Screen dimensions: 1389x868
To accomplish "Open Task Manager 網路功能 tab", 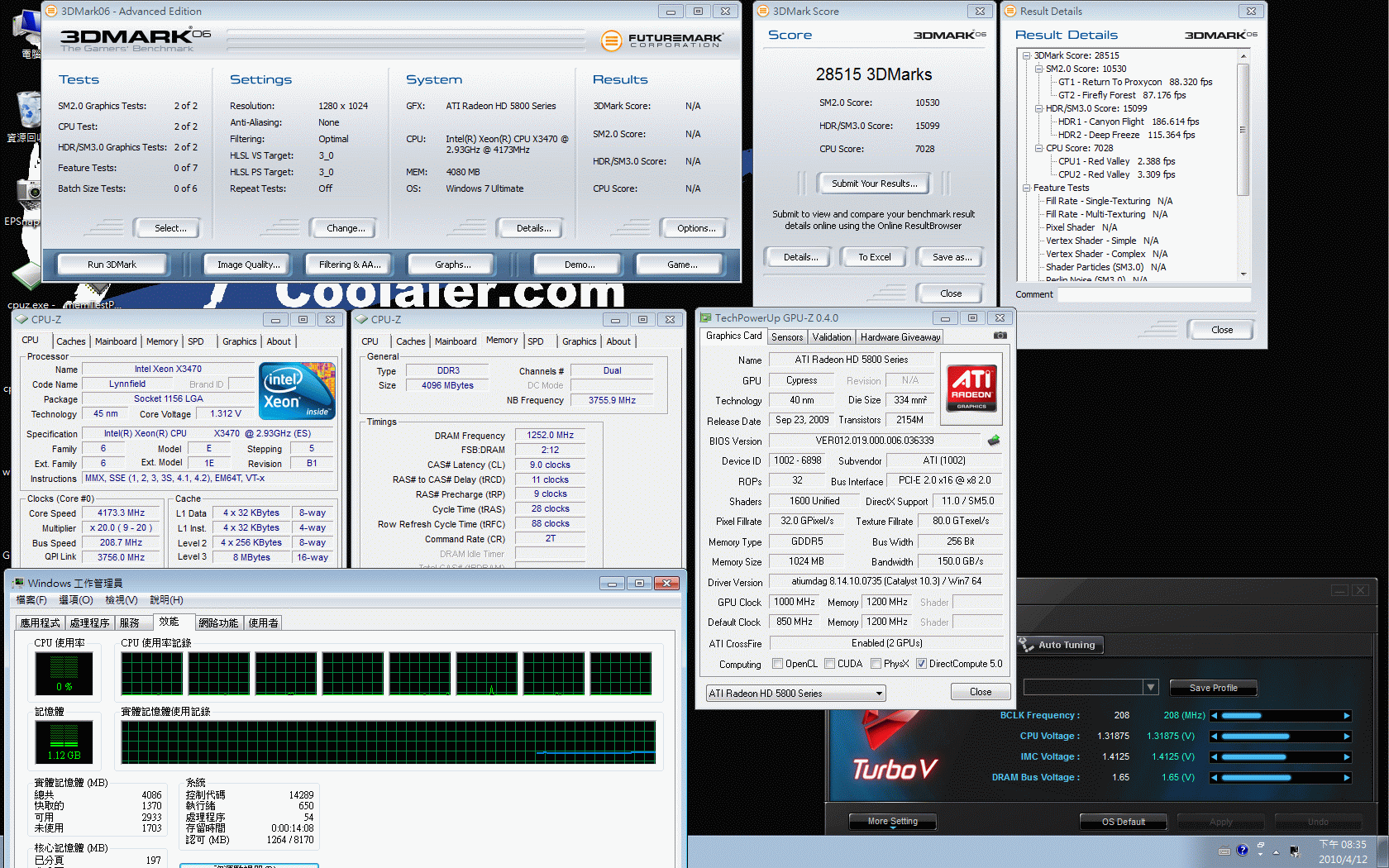I will coord(218,622).
